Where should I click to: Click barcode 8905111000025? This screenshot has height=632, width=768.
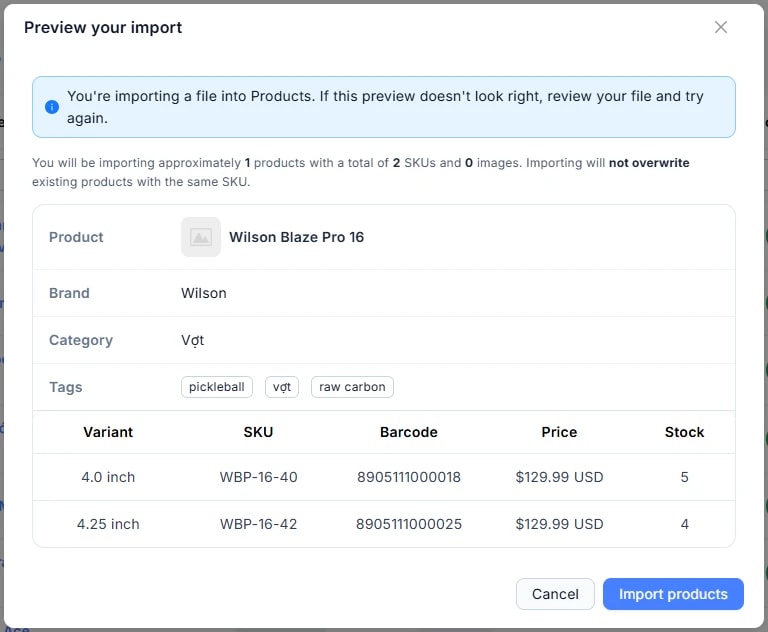pyautogui.click(x=408, y=524)
